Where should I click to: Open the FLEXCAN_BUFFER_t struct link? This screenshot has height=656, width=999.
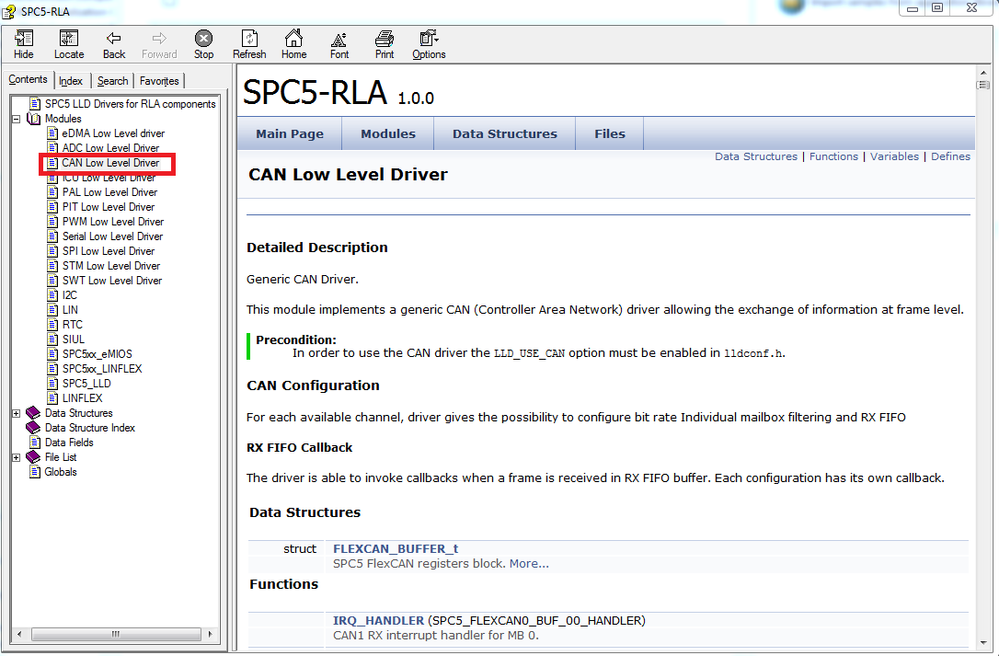pos(396,548)
